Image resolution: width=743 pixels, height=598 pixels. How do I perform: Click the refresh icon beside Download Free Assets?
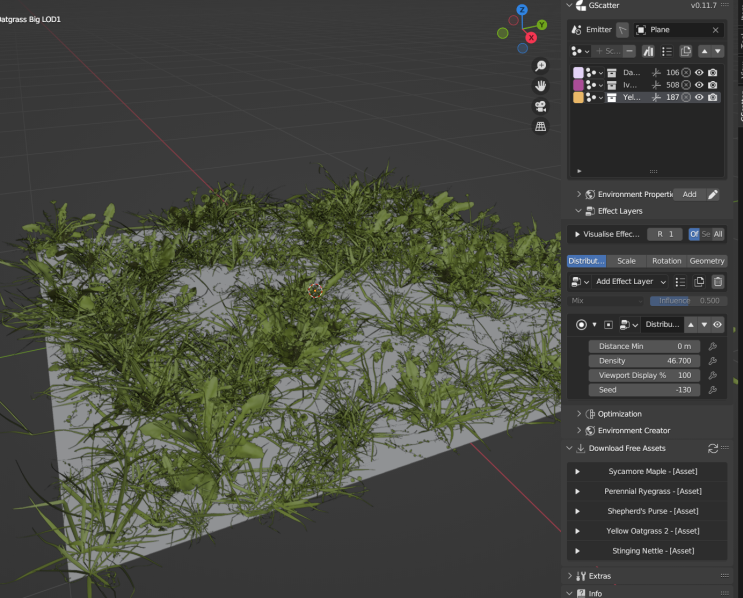point(713,448)
